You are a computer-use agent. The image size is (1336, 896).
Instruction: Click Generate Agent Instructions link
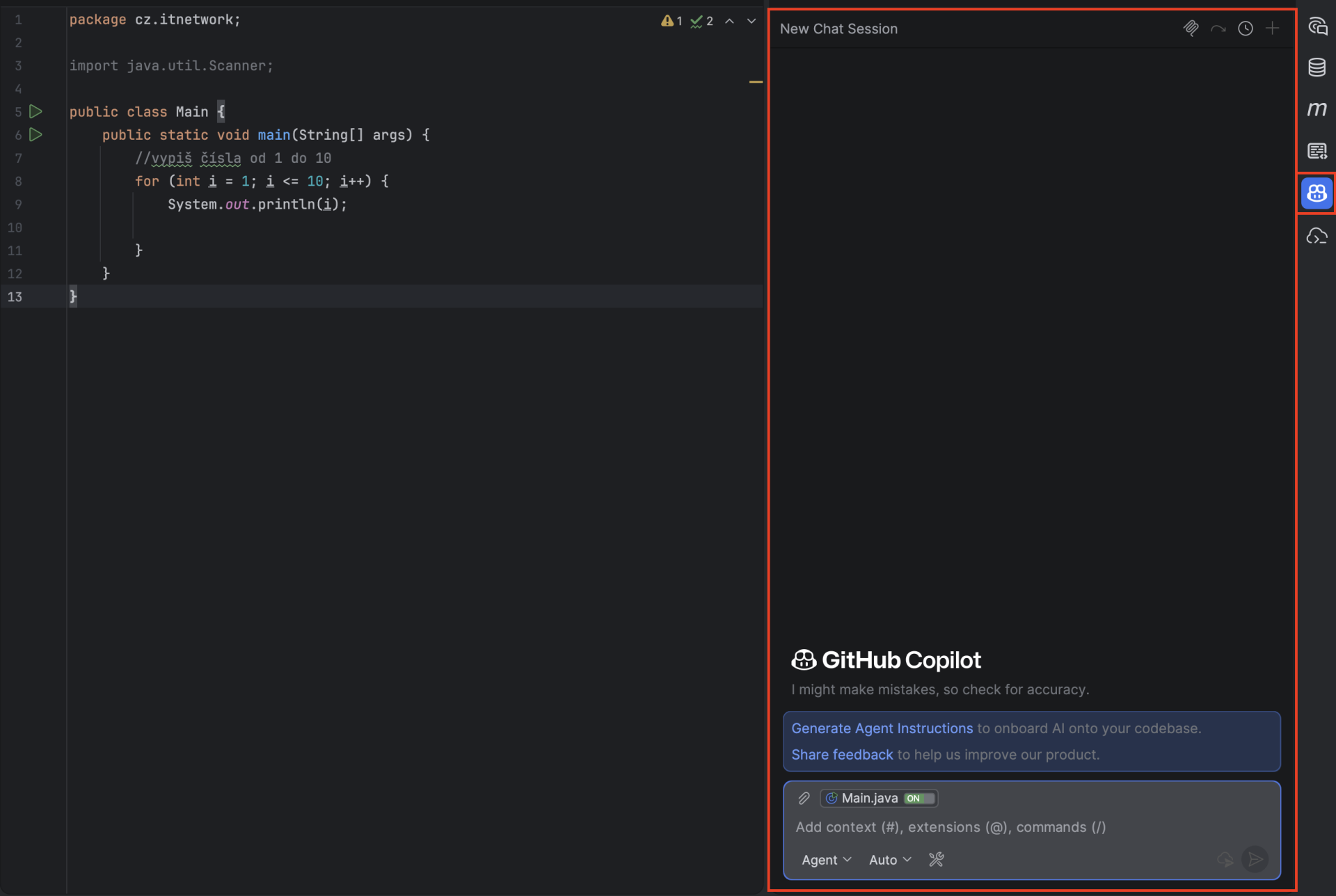[881, 728]
